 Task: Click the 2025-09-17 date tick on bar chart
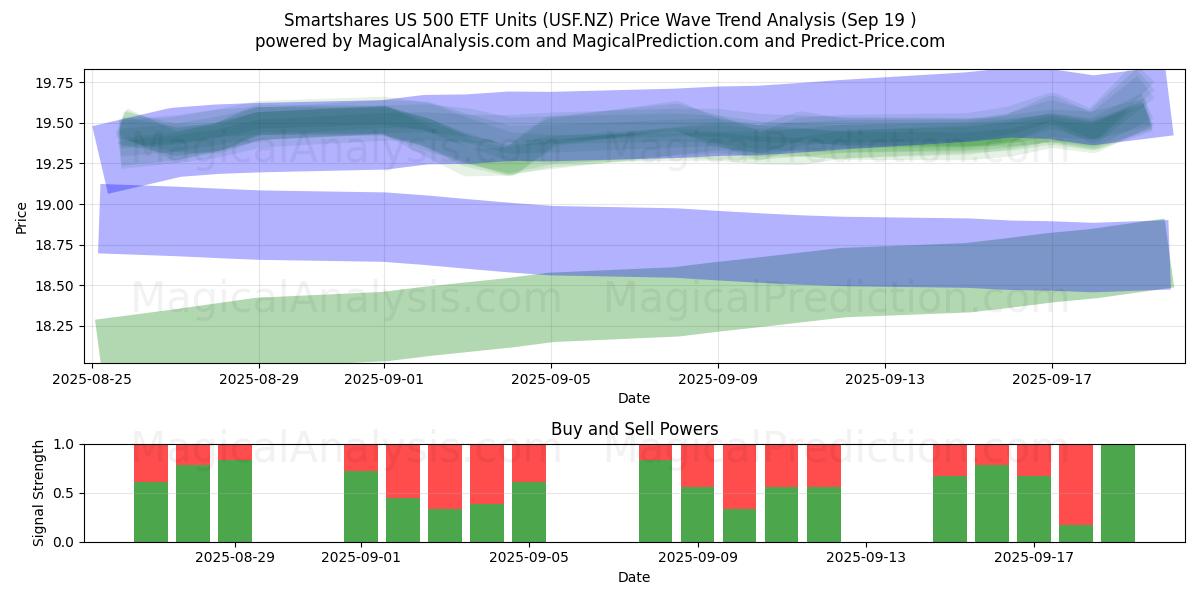coord(1033,558)
